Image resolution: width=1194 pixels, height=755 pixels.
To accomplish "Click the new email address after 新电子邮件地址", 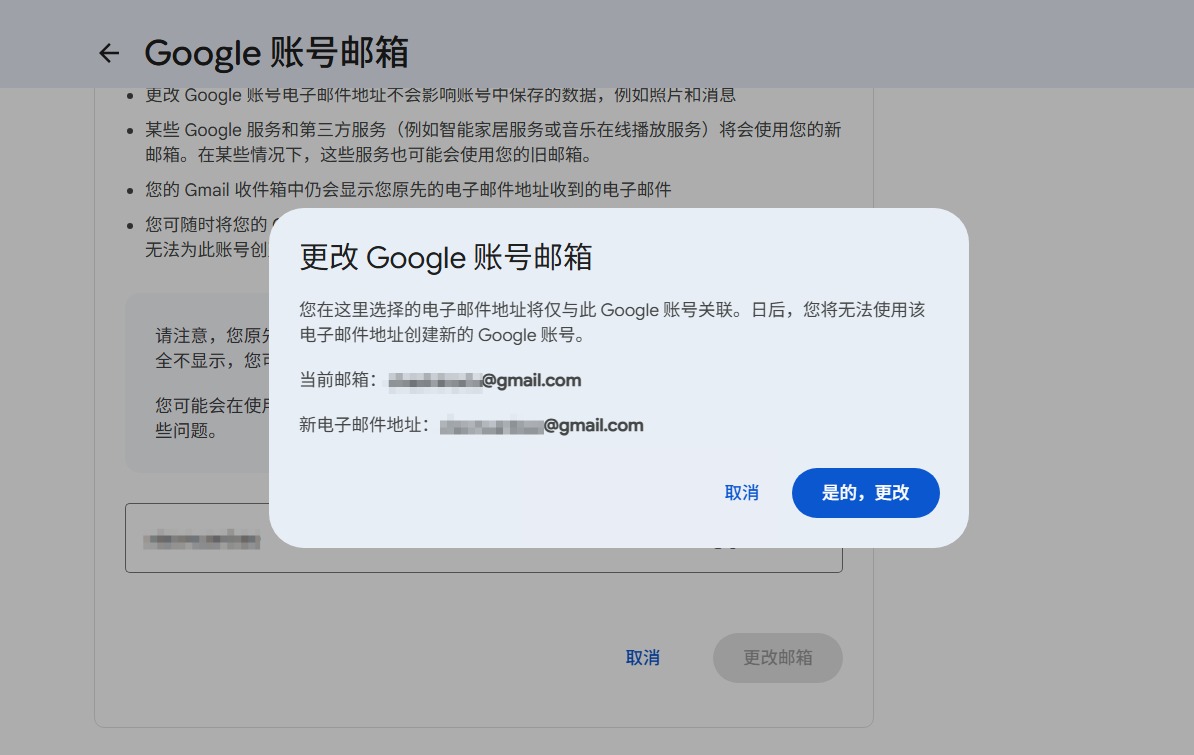I will pyautogui.click(x=541, y=425).
